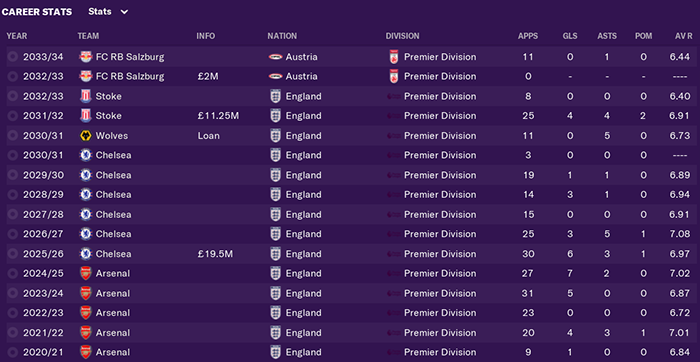The image size is (700, 362).
Task: Select the 2030/31 Wolves row radio circle
Action: coord(12,136)
